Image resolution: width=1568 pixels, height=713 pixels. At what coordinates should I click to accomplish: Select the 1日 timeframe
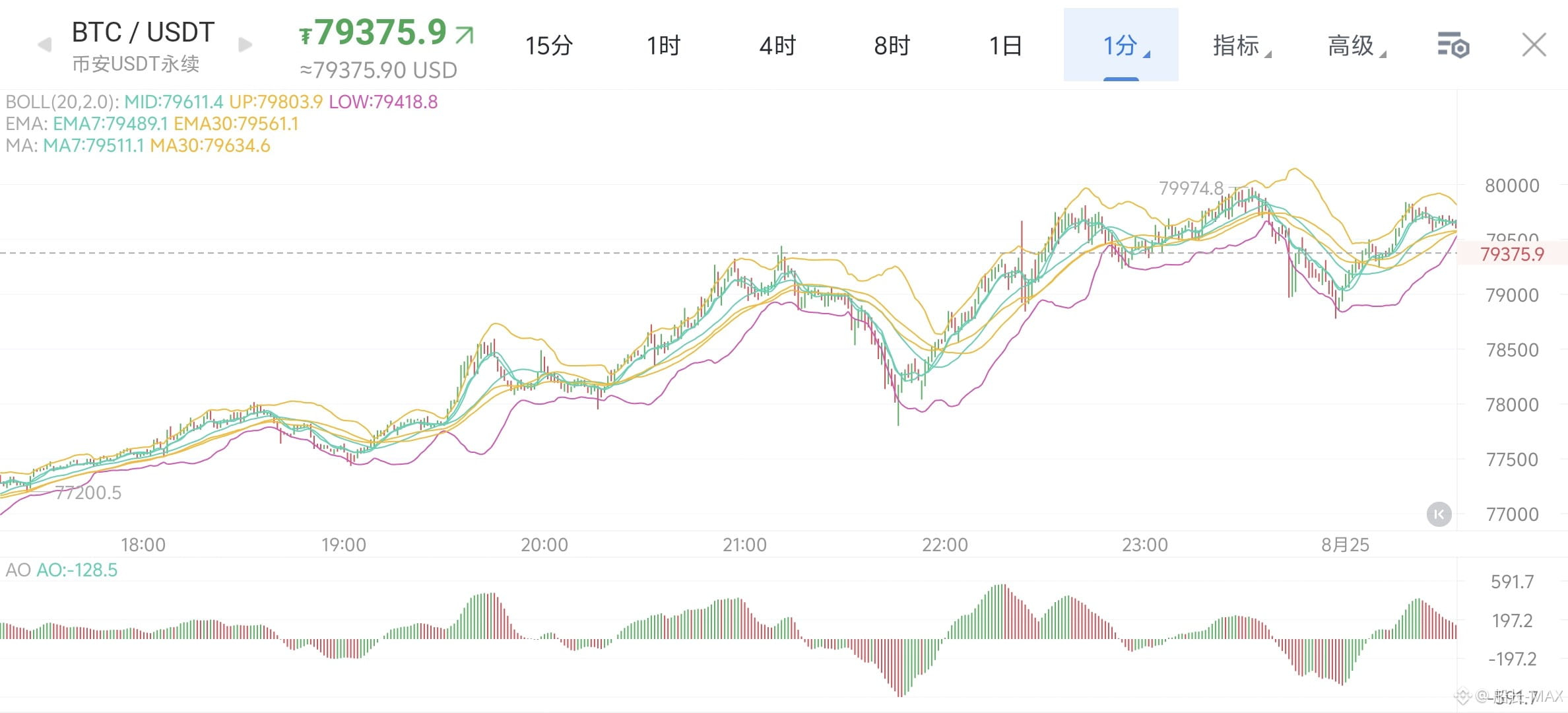(x=1006, y=46)
